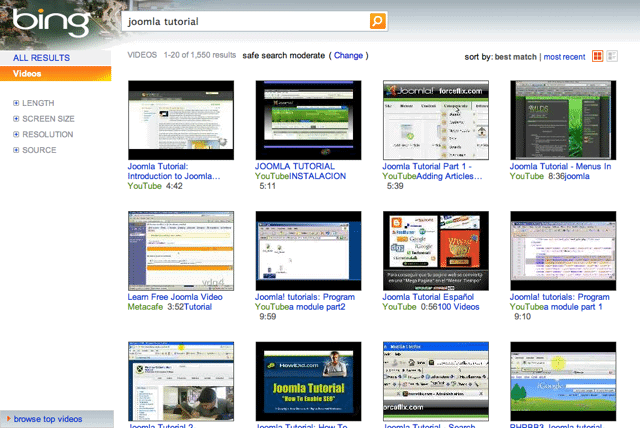Click the 'safe search moderate' text
This screenshot has width=640, height=428.
284,55
